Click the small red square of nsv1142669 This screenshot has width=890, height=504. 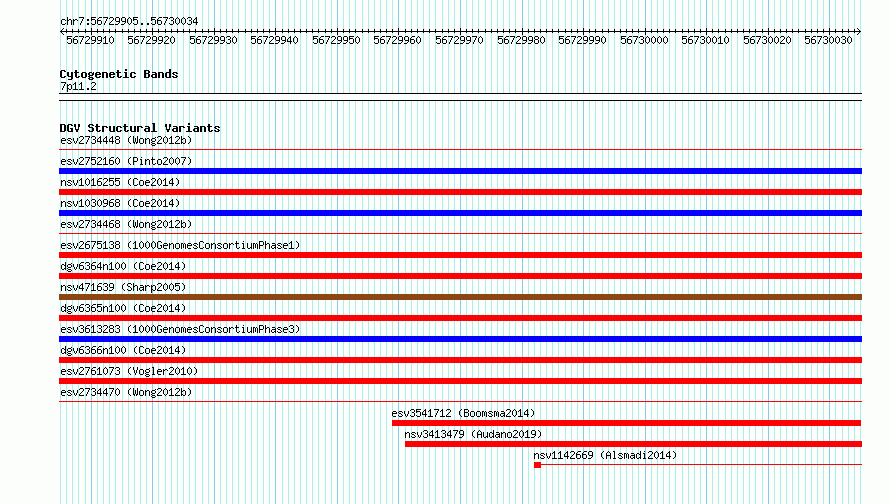click(538, 465)
